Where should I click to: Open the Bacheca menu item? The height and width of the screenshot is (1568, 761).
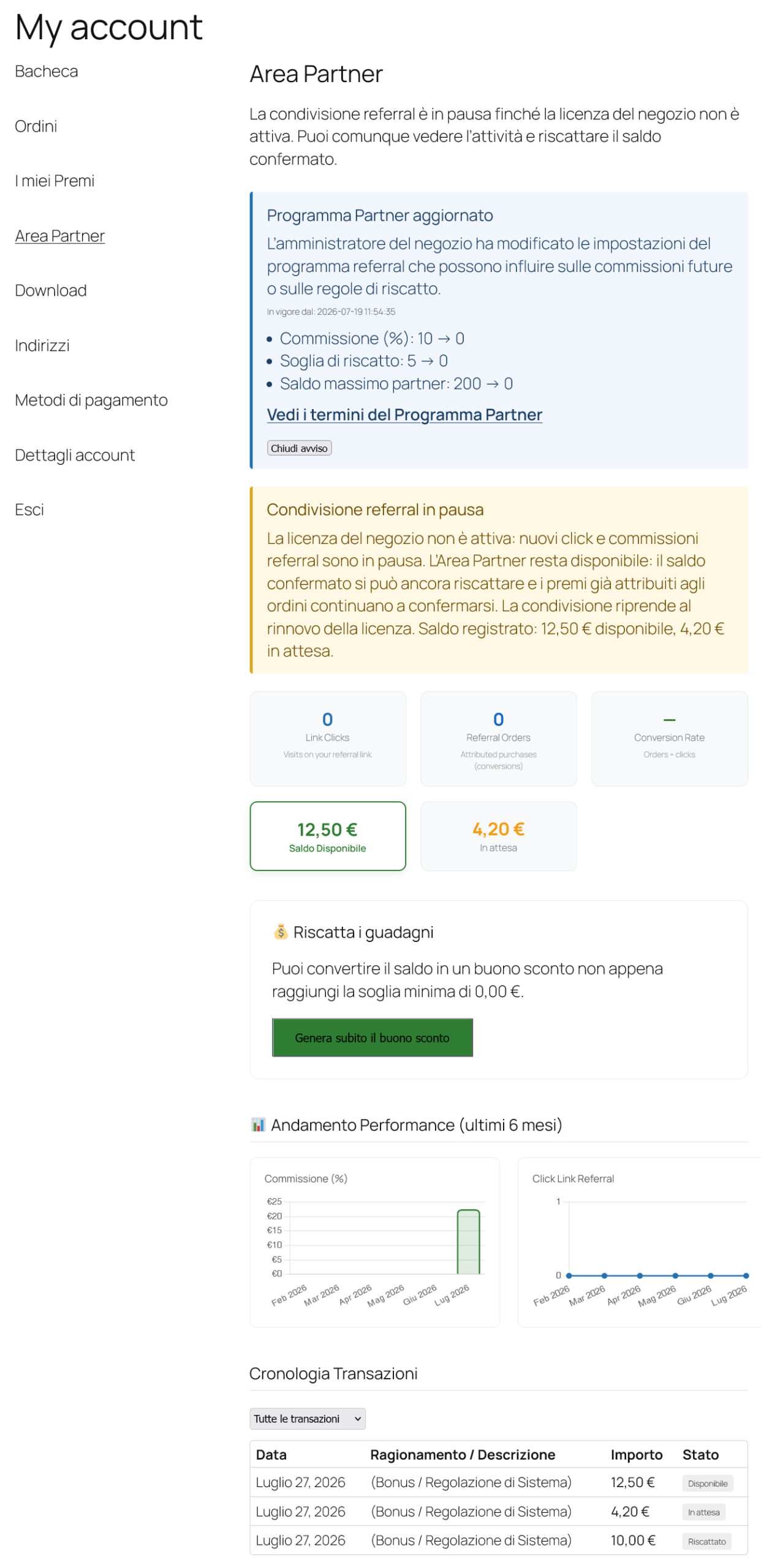(46, 71)
